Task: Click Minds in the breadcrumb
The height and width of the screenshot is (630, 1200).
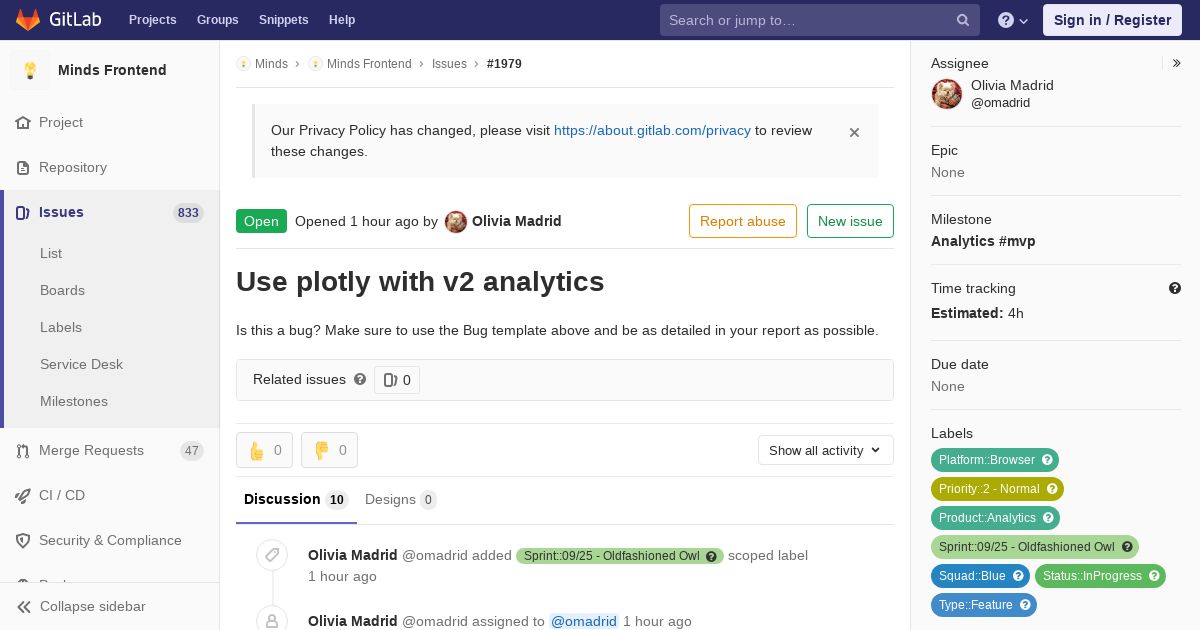Action: point(271,64)
